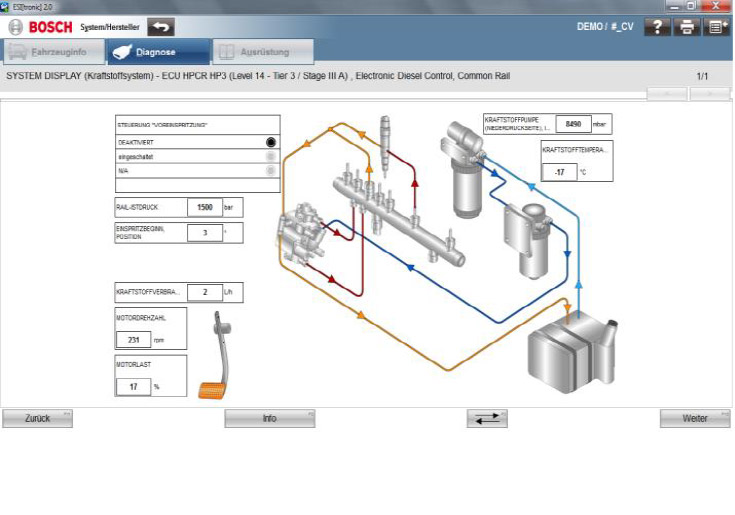Click the SYSTEM DISPLAY heading text
735x515 pixels.
click(258, 76)
